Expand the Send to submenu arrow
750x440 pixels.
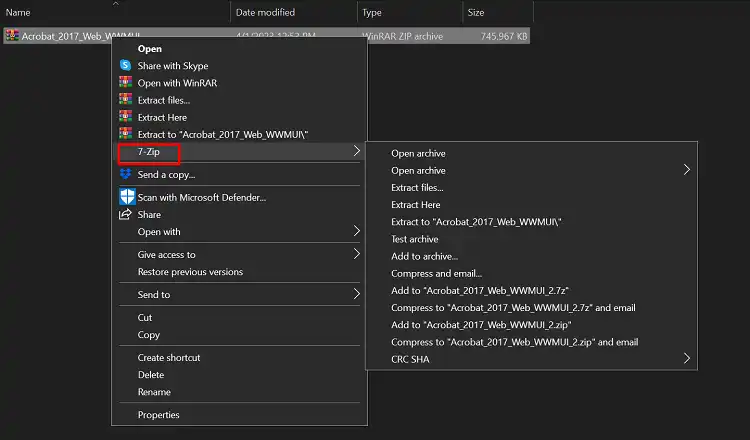[356, 294]
